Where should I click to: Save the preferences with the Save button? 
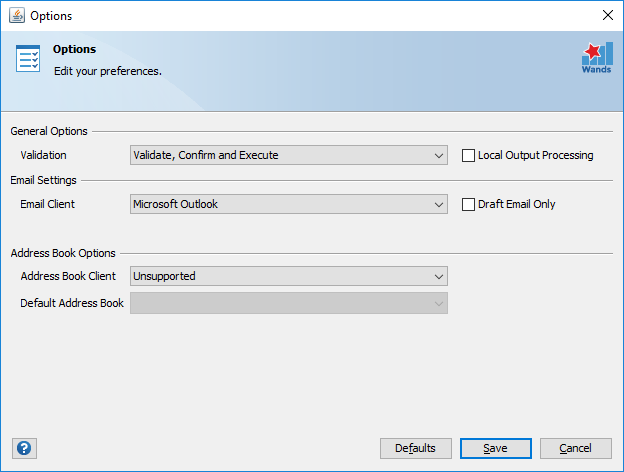pyautogui.click(x=495, y=448)
